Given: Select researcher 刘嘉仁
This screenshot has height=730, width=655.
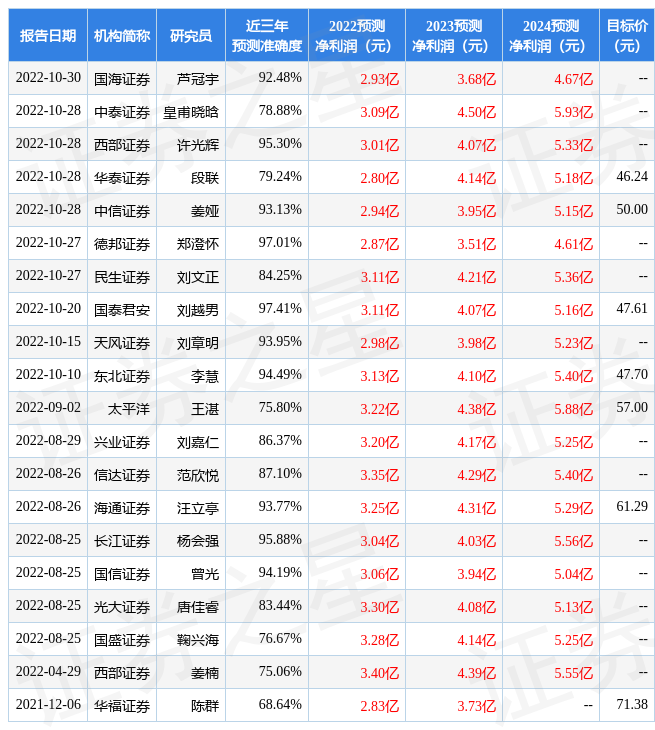Looking at the screenshot, I should [x=197, y=443].
